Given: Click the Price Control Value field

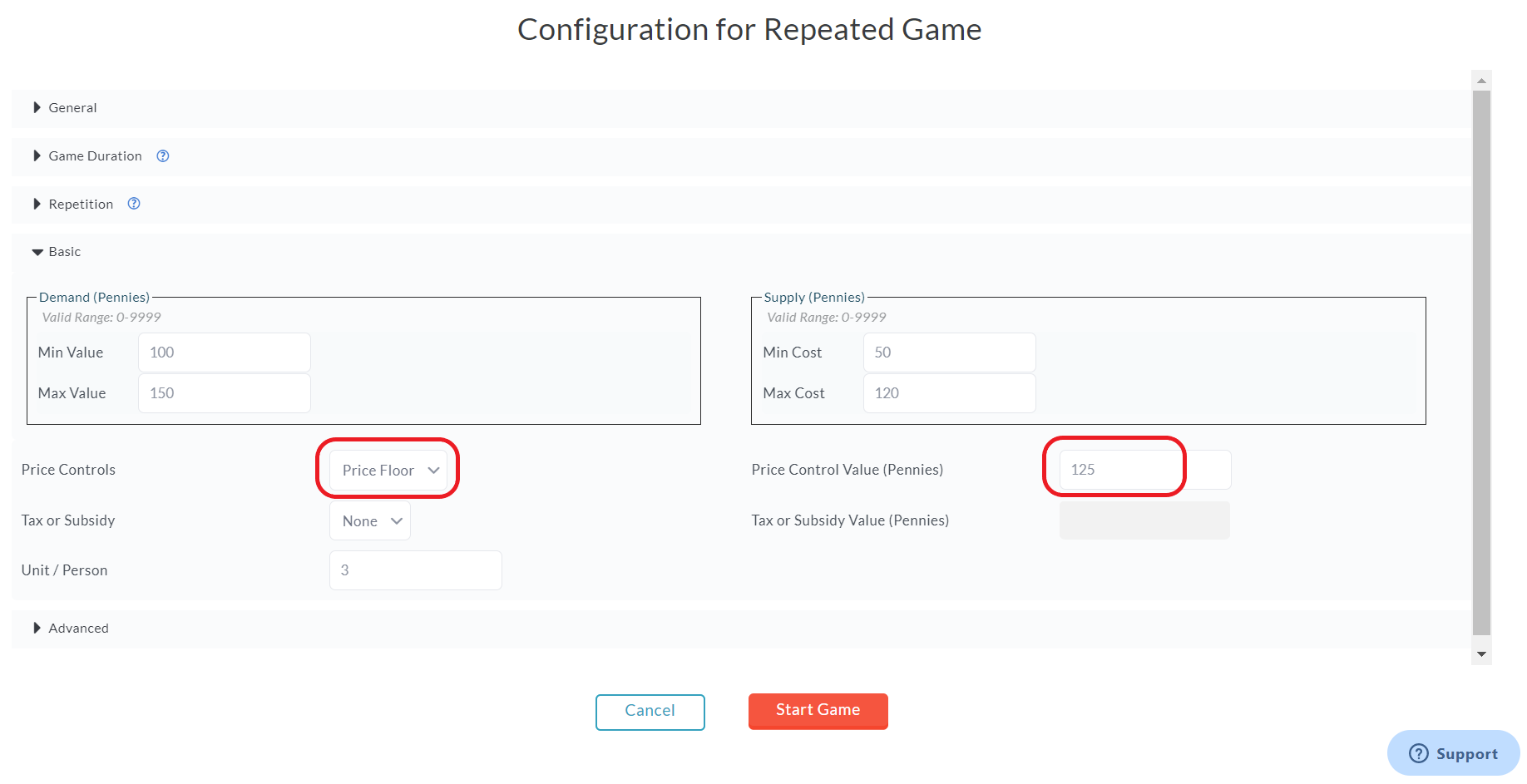Looking at the screenshot, I should click(x=1145, y=470).
